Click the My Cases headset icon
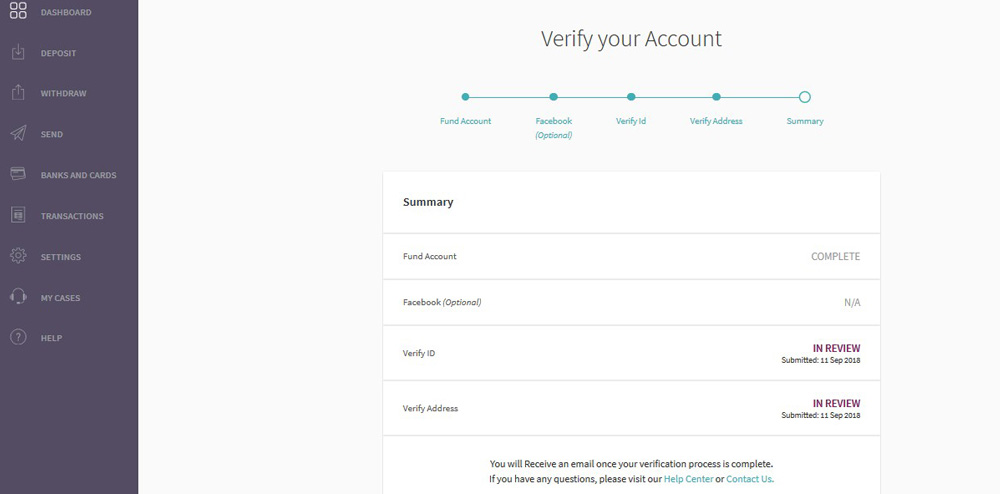Screen dimensions: 1000x494 (x=18, y=297)
